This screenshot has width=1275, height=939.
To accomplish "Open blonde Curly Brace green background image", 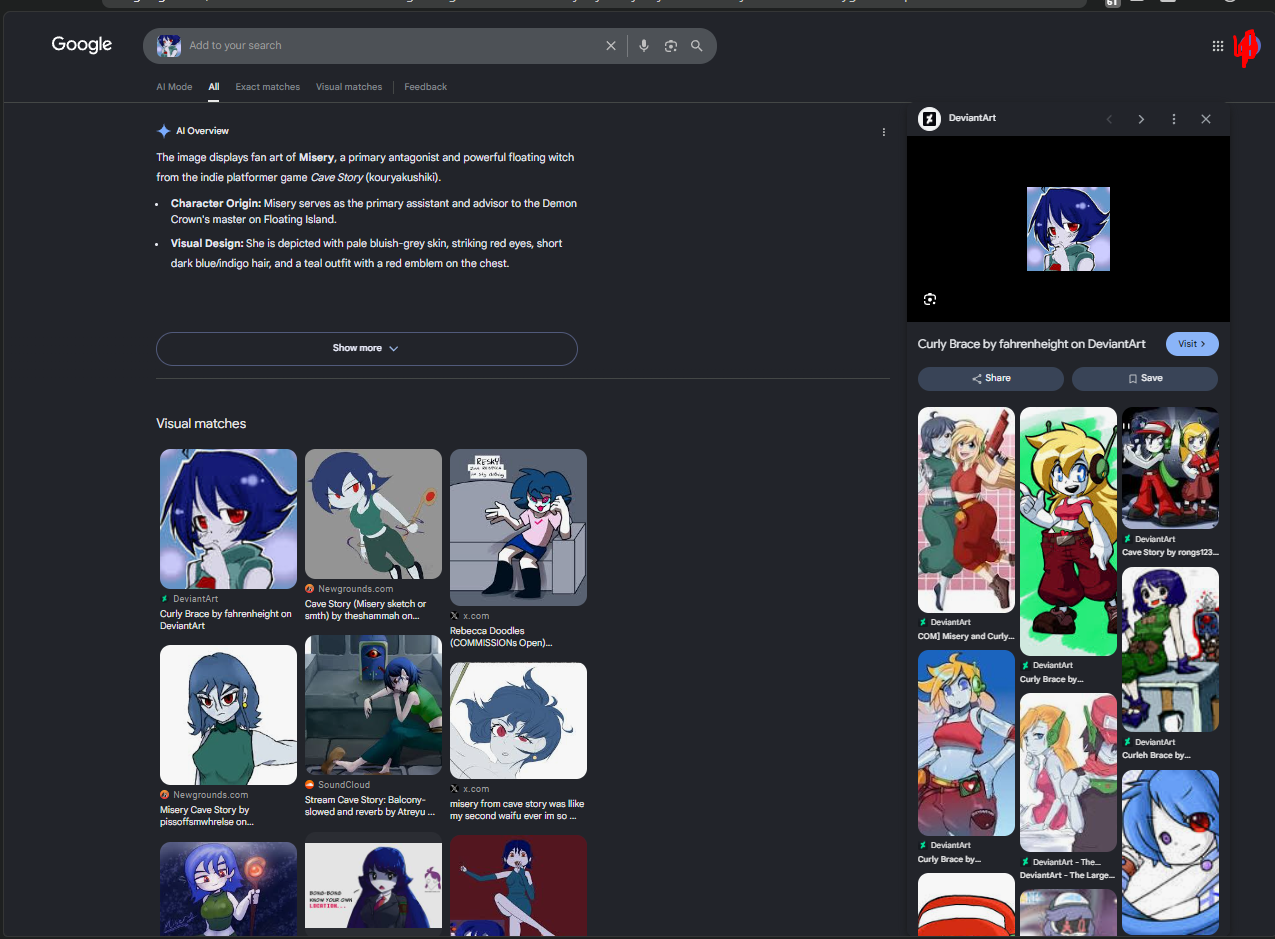I will tap(1068, 531).
